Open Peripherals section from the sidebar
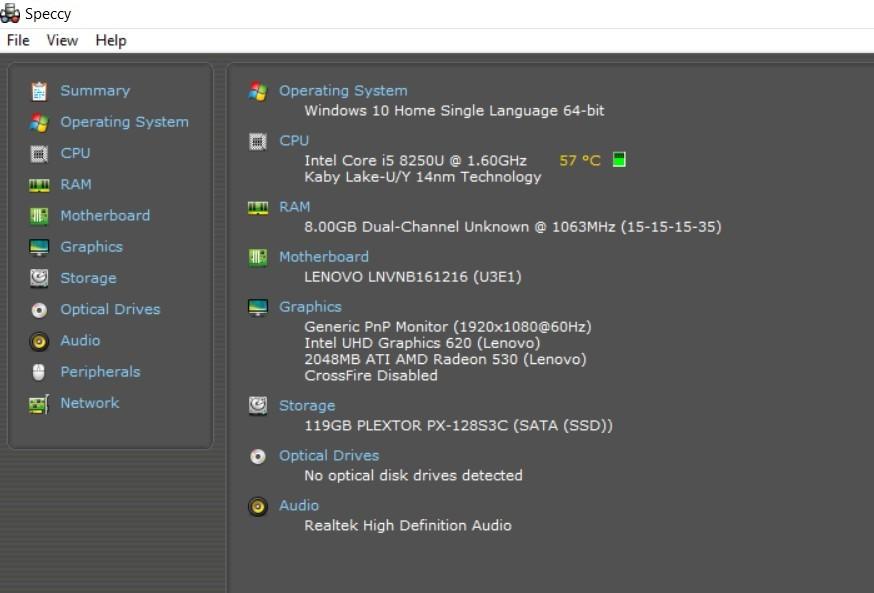874x593 pixels. pyautogui.click(x=100, y=372)
